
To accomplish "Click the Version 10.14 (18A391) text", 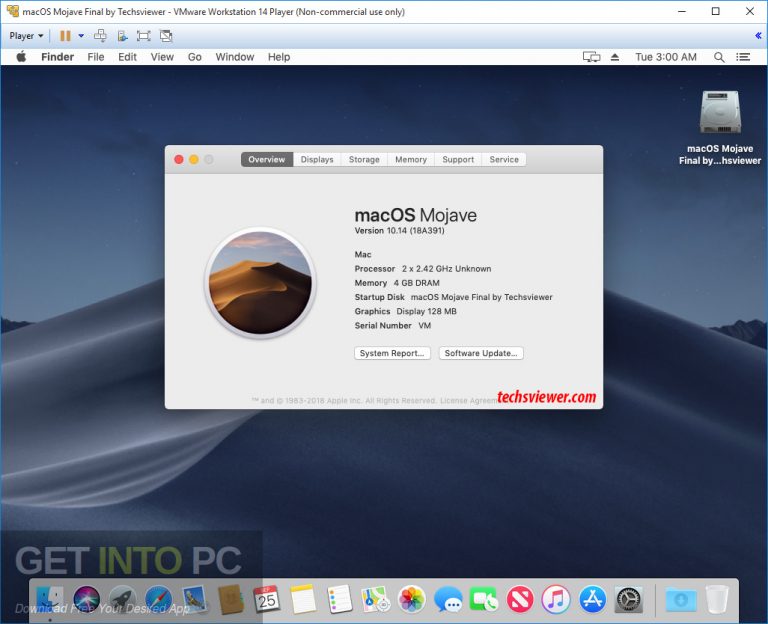I will pos(399,231).
